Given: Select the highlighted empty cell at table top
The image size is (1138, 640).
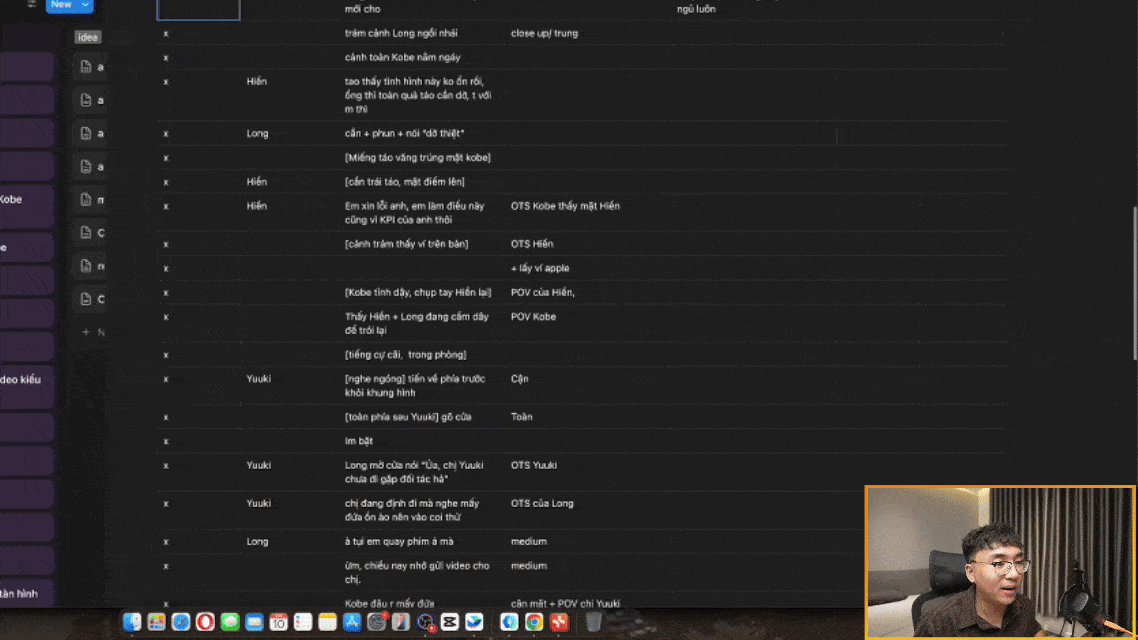Looking at the screenshot, I should click(x=199, y=9).
